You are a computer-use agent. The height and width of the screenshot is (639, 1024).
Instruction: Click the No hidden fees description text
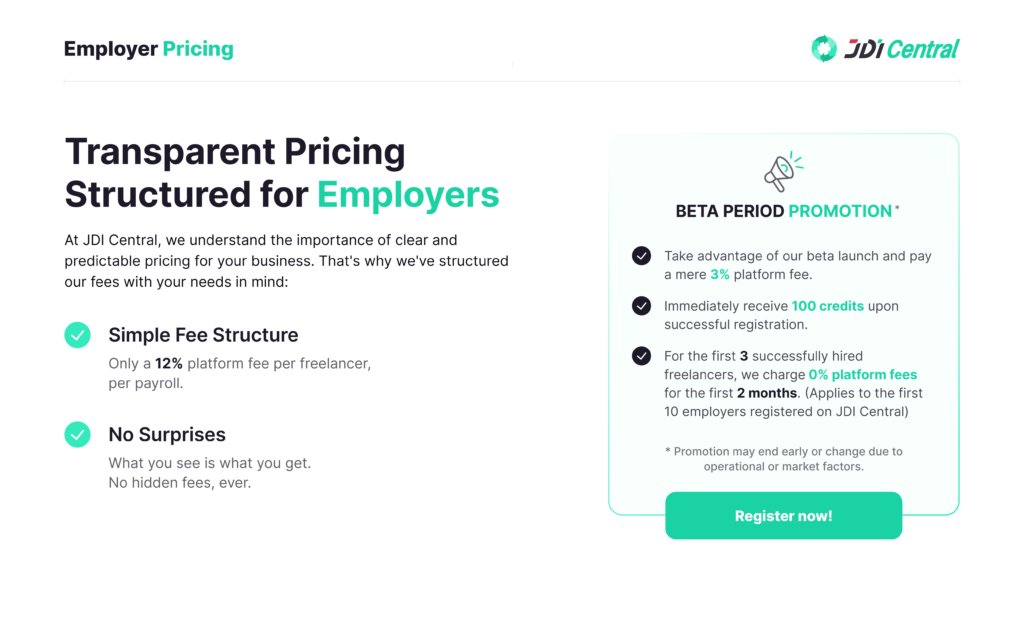pyautogui.click(x=182, y=482)
